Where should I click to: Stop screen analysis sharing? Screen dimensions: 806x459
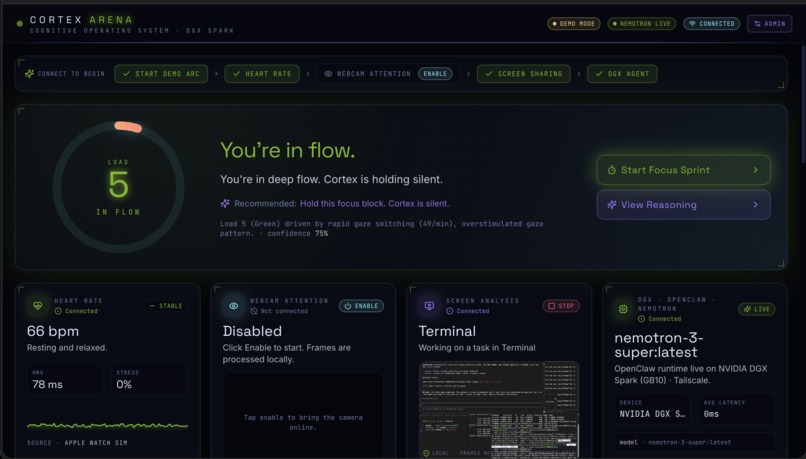click(x=561, y=306)
